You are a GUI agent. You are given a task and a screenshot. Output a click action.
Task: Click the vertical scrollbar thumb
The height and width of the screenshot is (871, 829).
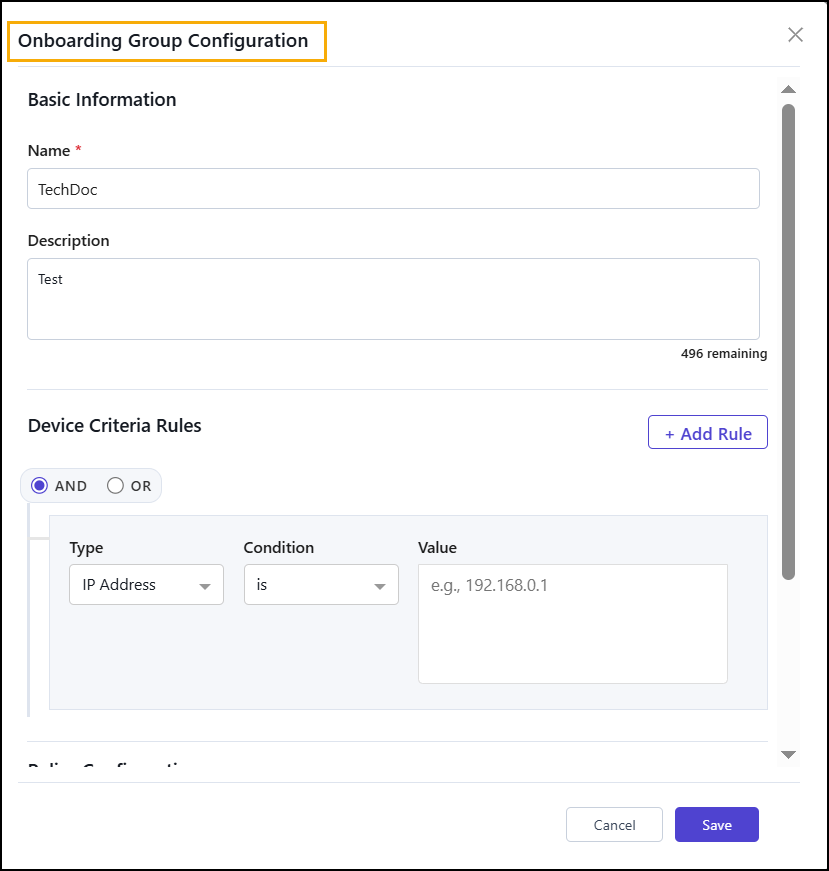point(788,342)
